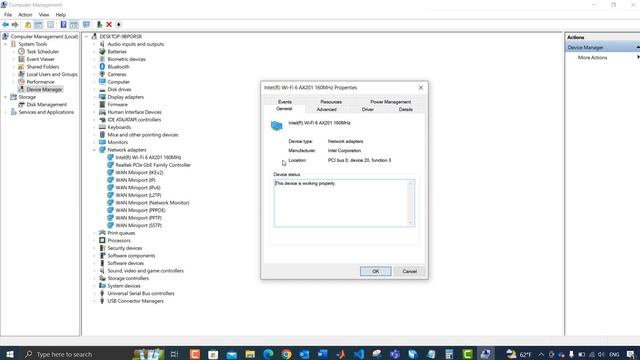Open Google Chrome from the taskbar

pos(286,354)
